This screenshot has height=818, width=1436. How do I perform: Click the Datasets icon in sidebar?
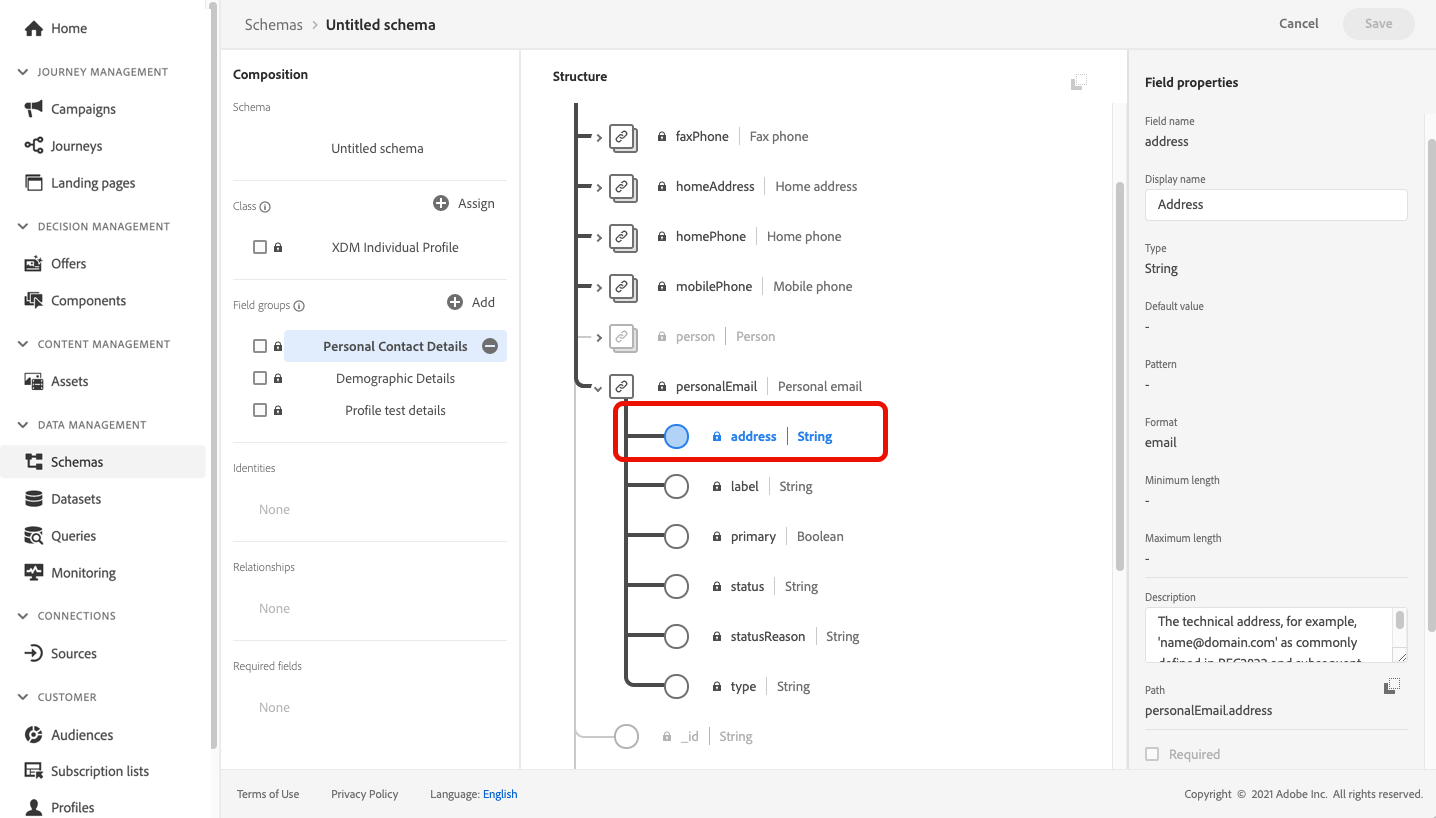click(34, 499)
